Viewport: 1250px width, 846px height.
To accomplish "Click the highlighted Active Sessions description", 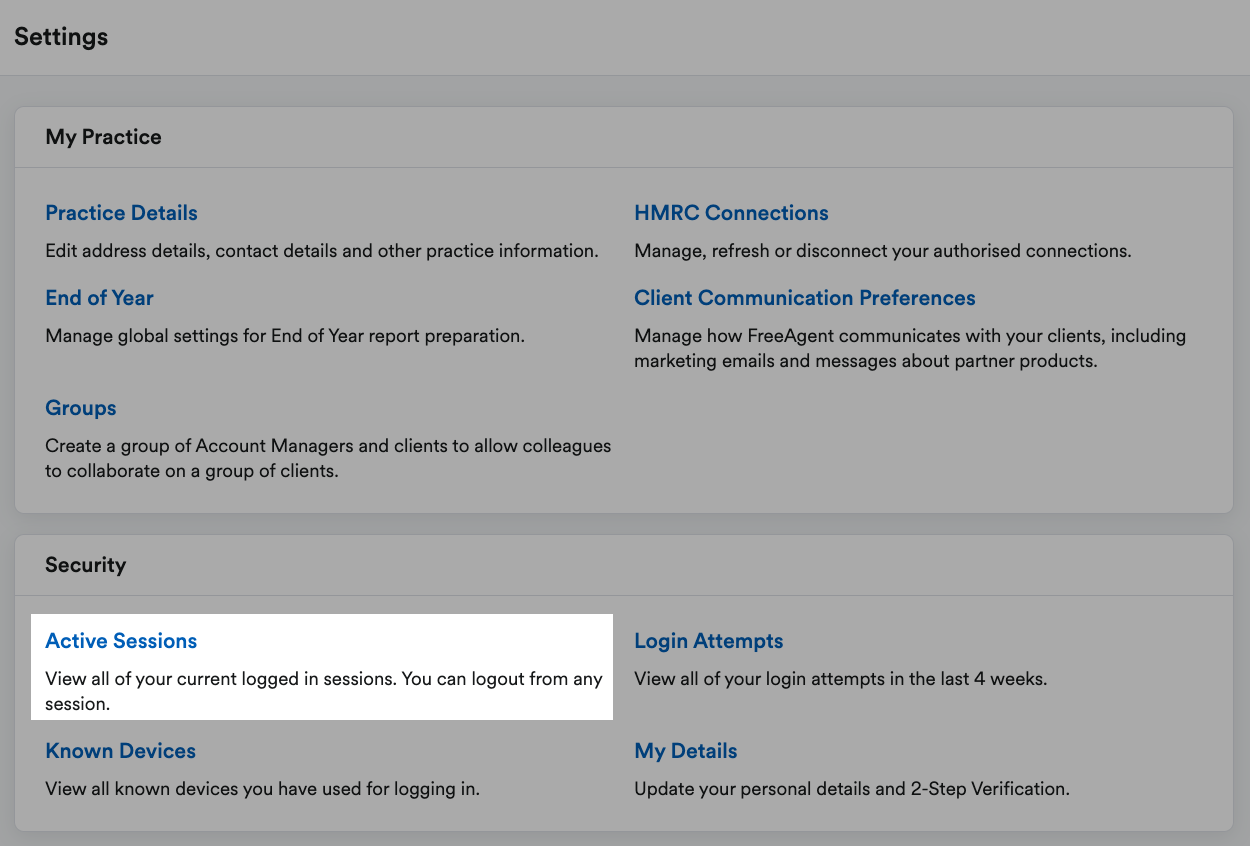I will click(322, 690).
